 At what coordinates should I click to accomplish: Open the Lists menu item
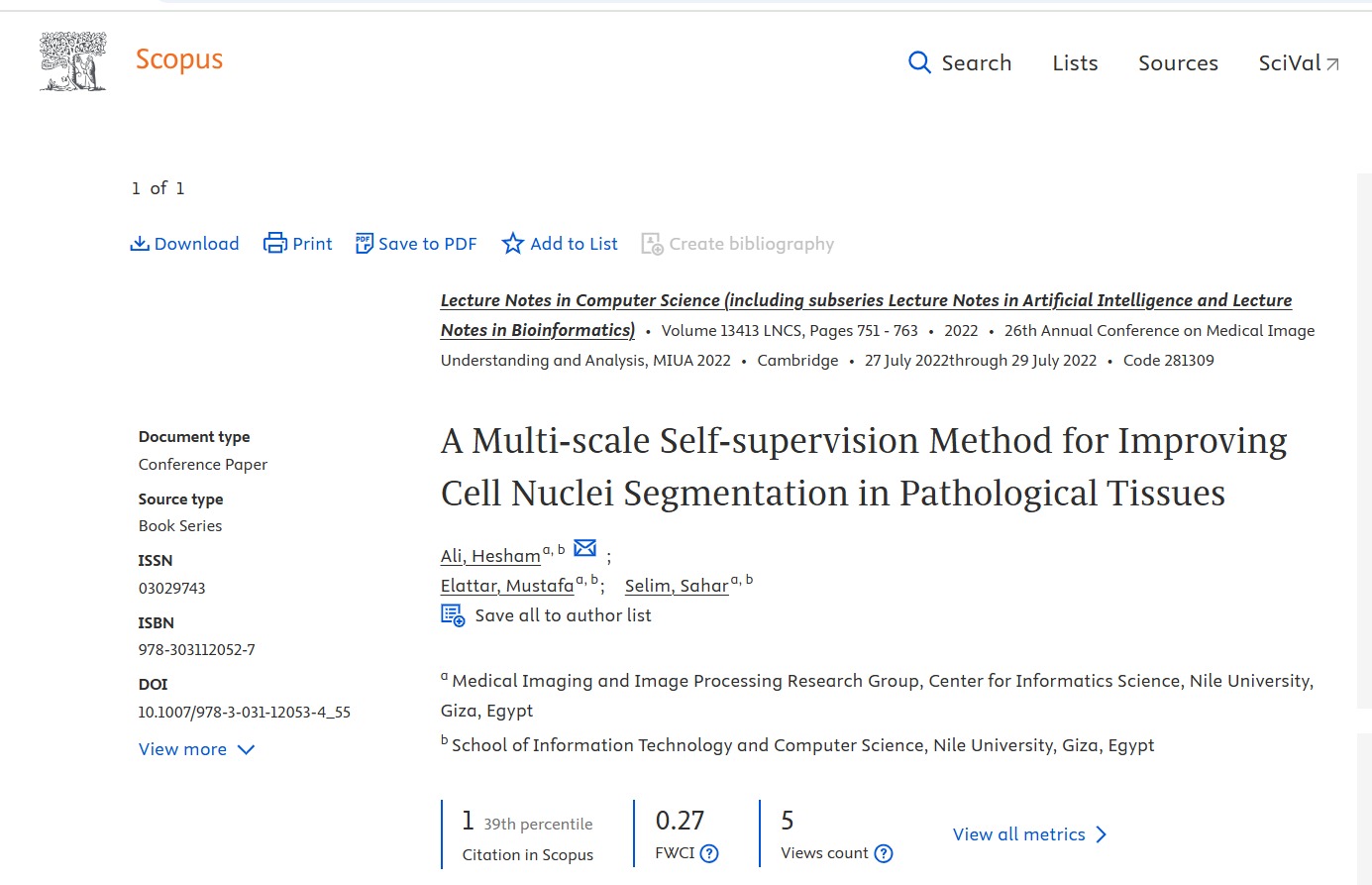(x=1075, y=63)
